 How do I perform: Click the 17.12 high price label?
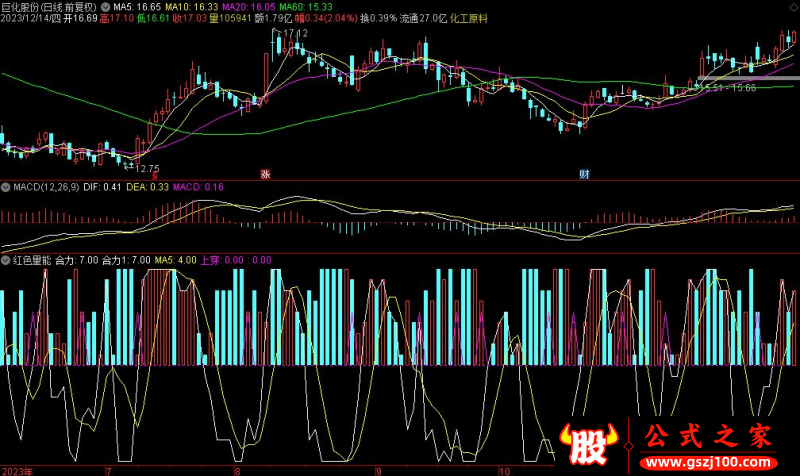[295, 33]
